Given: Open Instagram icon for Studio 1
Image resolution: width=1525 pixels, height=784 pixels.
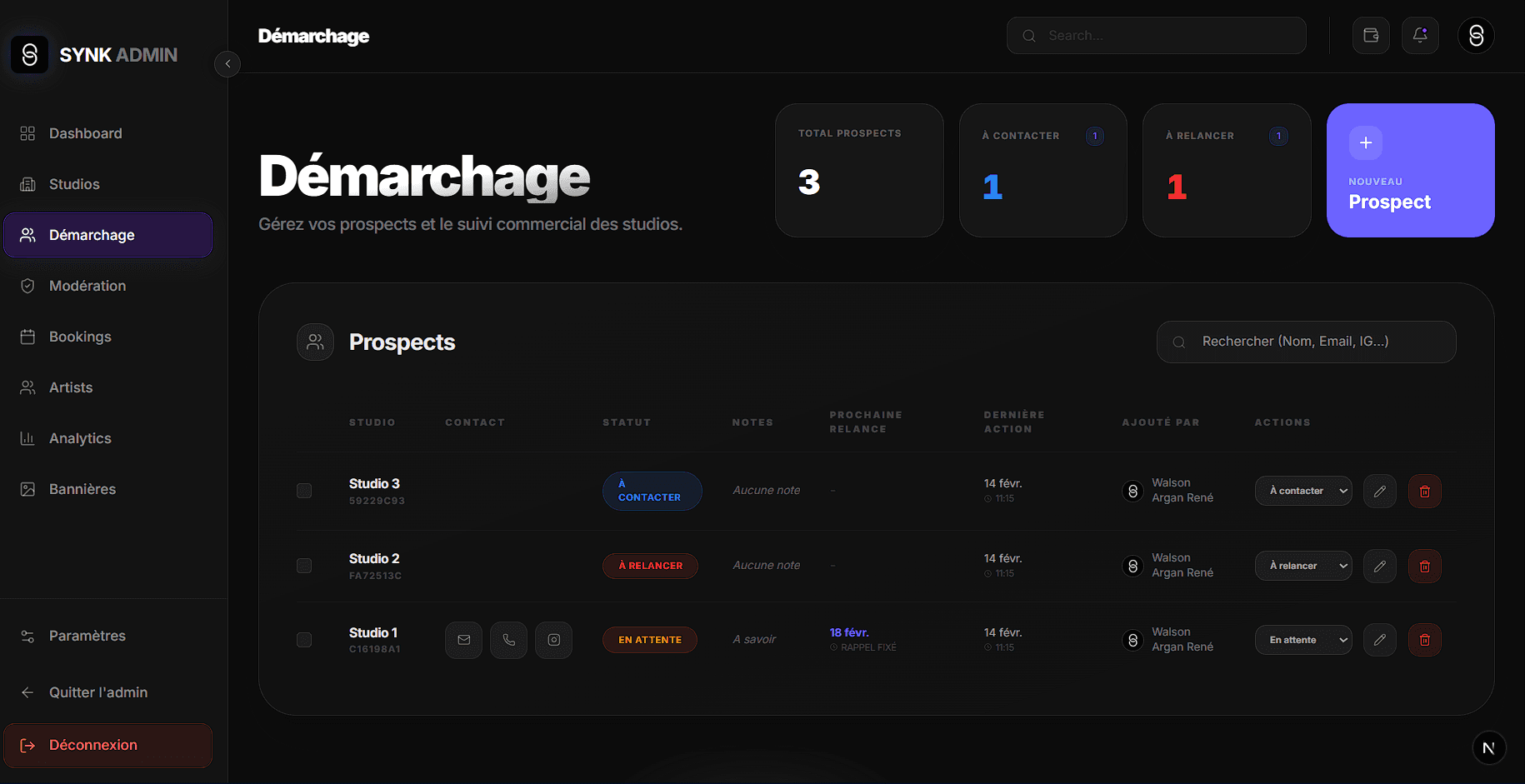Looking at the screenshot, I should pyautogui.click(x=553, y=640).
